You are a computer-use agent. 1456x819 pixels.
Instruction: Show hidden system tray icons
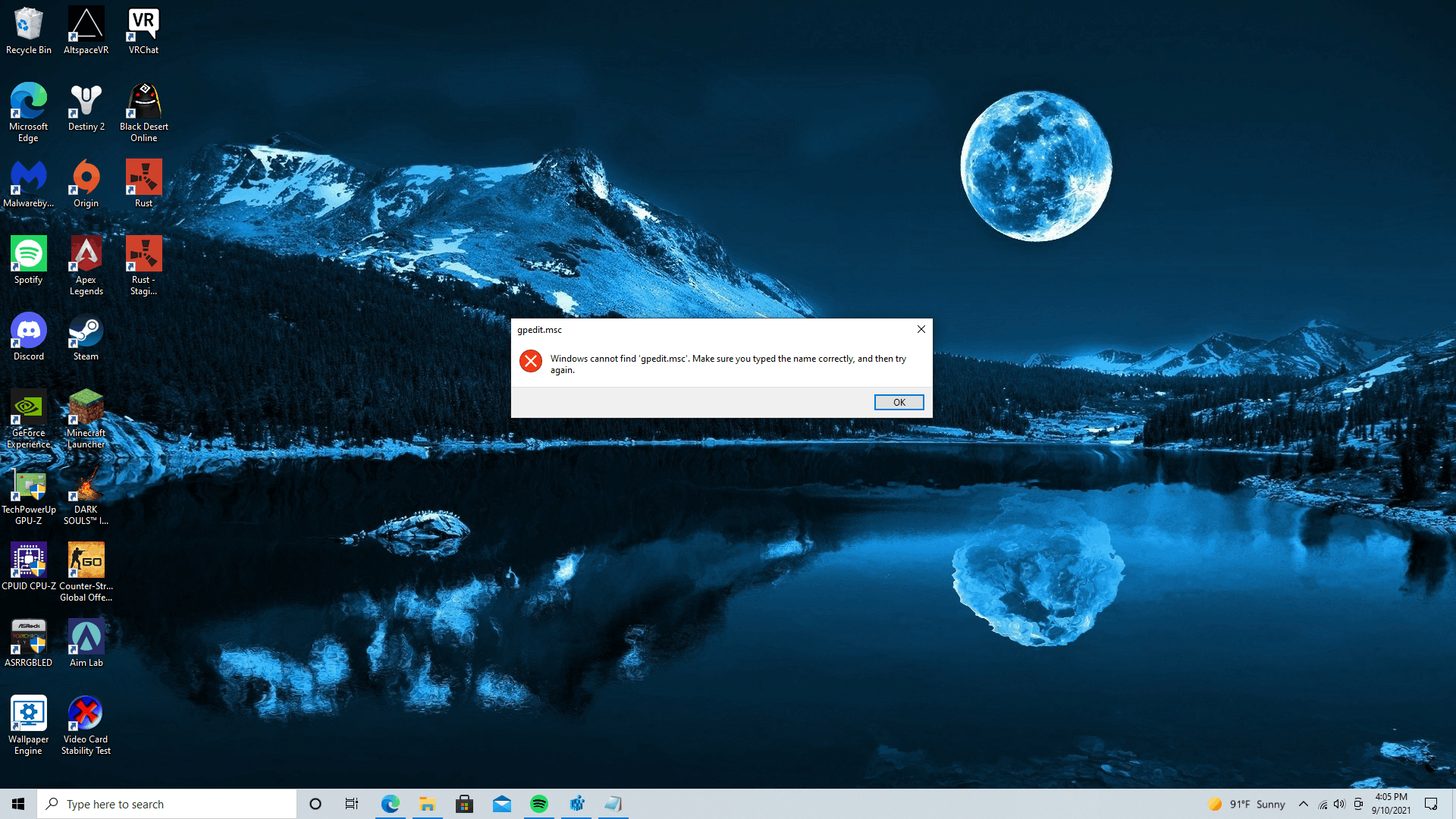click(x=1304, y=804)
